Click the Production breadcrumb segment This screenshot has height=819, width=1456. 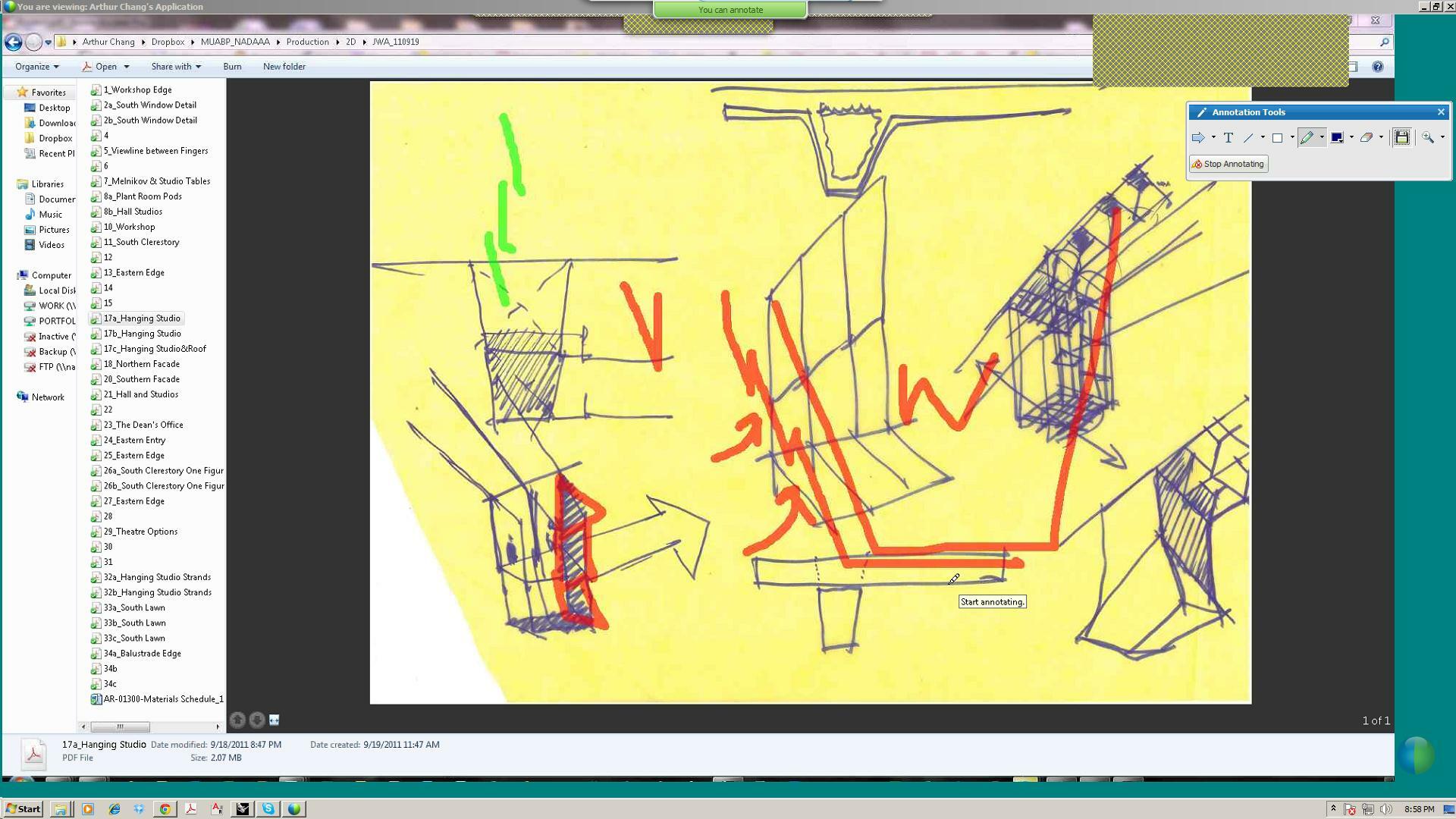point(307,42)
